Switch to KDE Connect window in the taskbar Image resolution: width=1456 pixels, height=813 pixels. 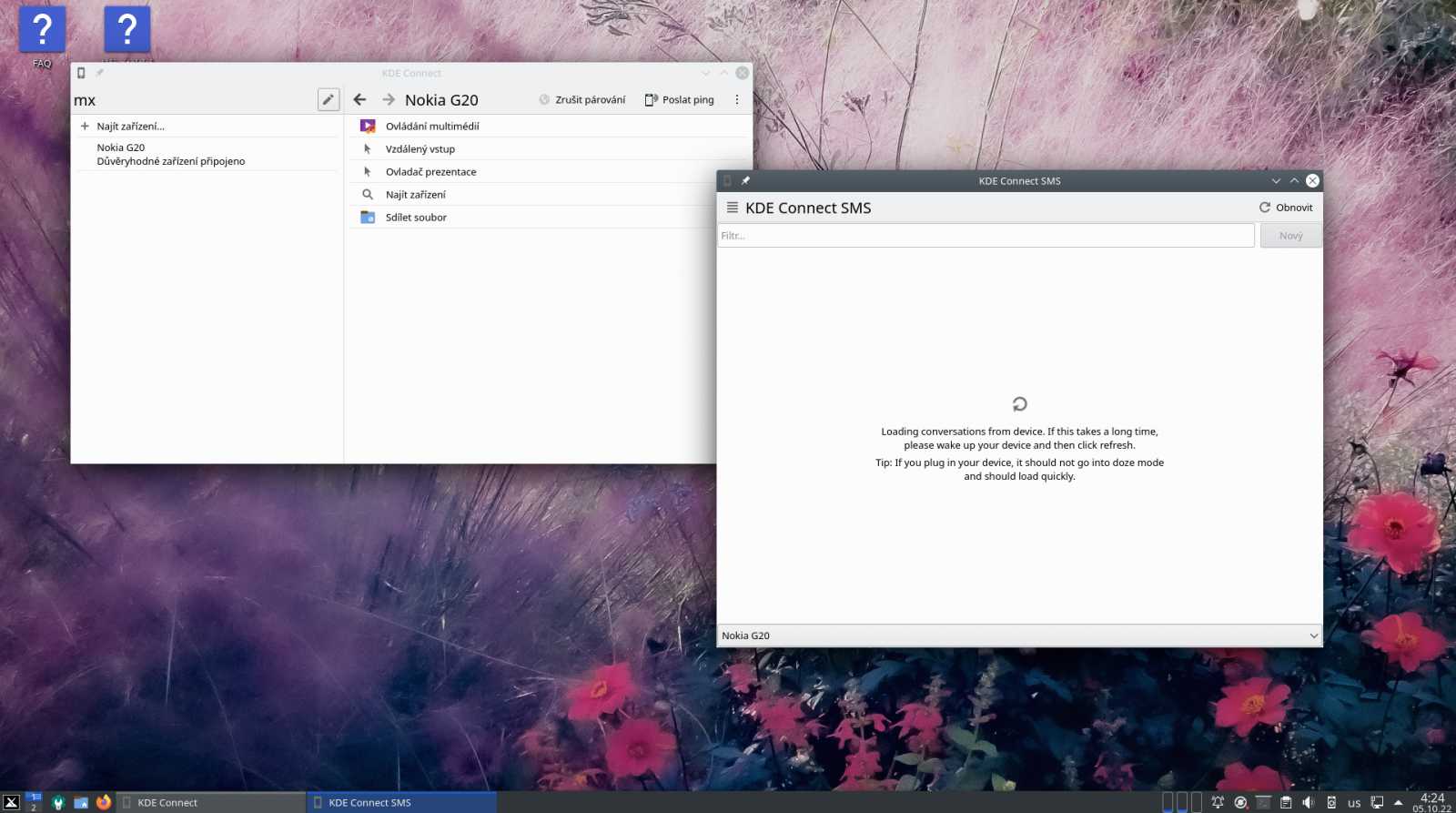[x=210, y=802]
